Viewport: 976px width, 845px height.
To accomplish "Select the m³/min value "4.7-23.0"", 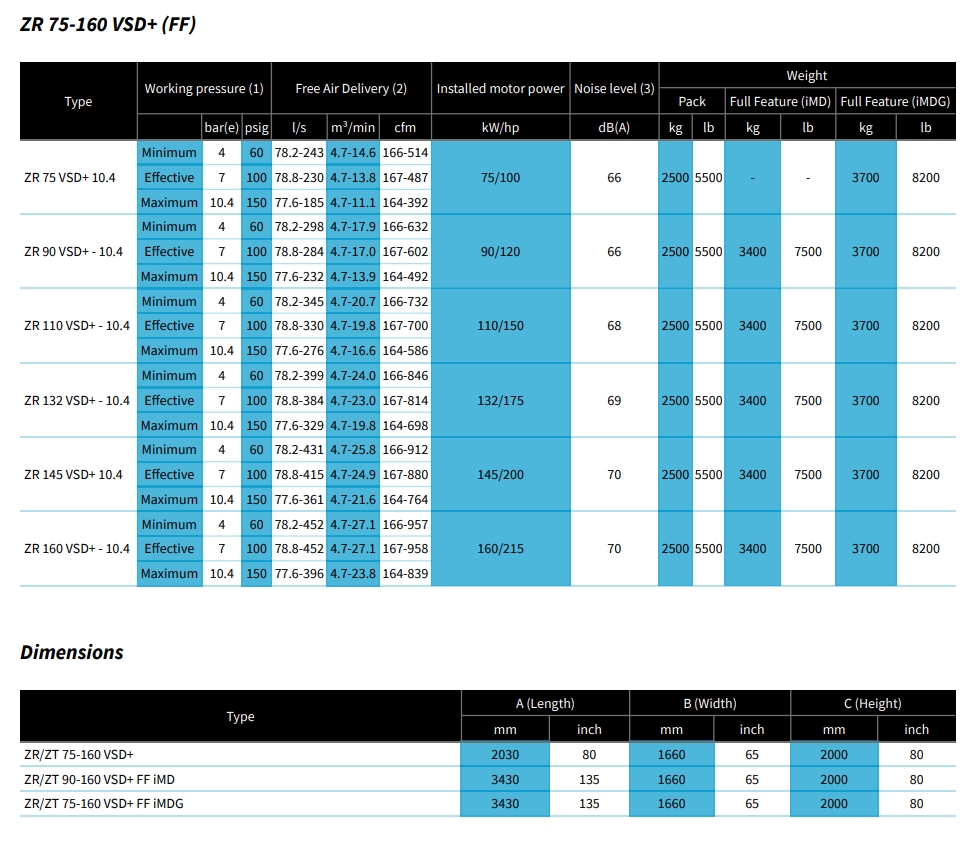I will [x=353, y=400].
